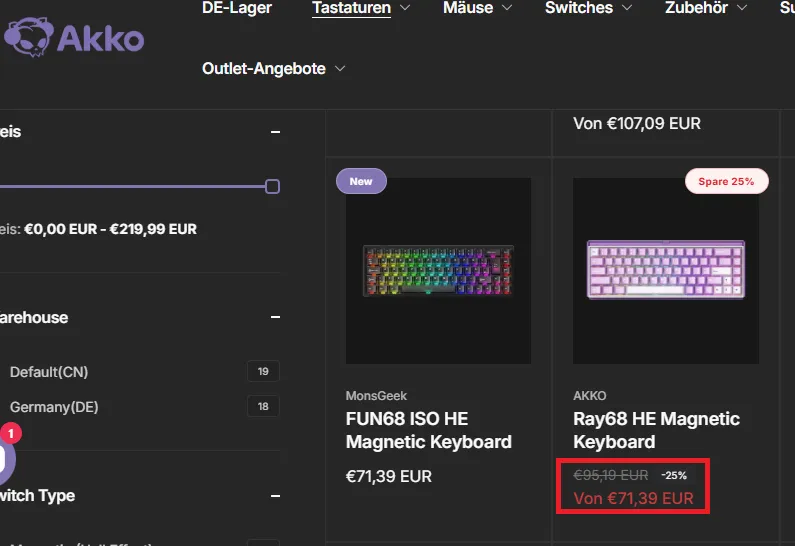795x546 pixels.
Task: Click the price range slider handle
Action: pos(272,187)
